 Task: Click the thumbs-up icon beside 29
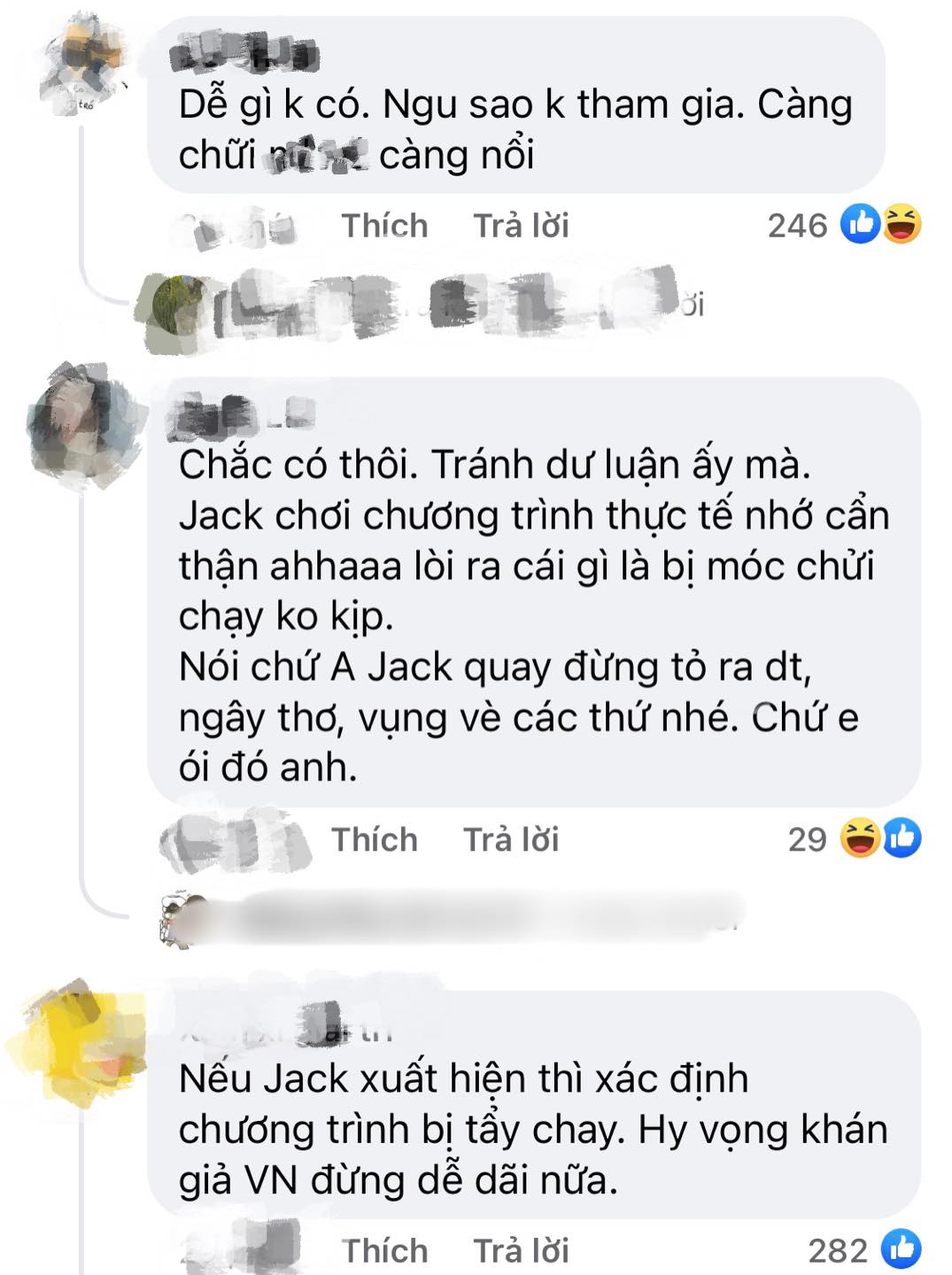(902, 838)
